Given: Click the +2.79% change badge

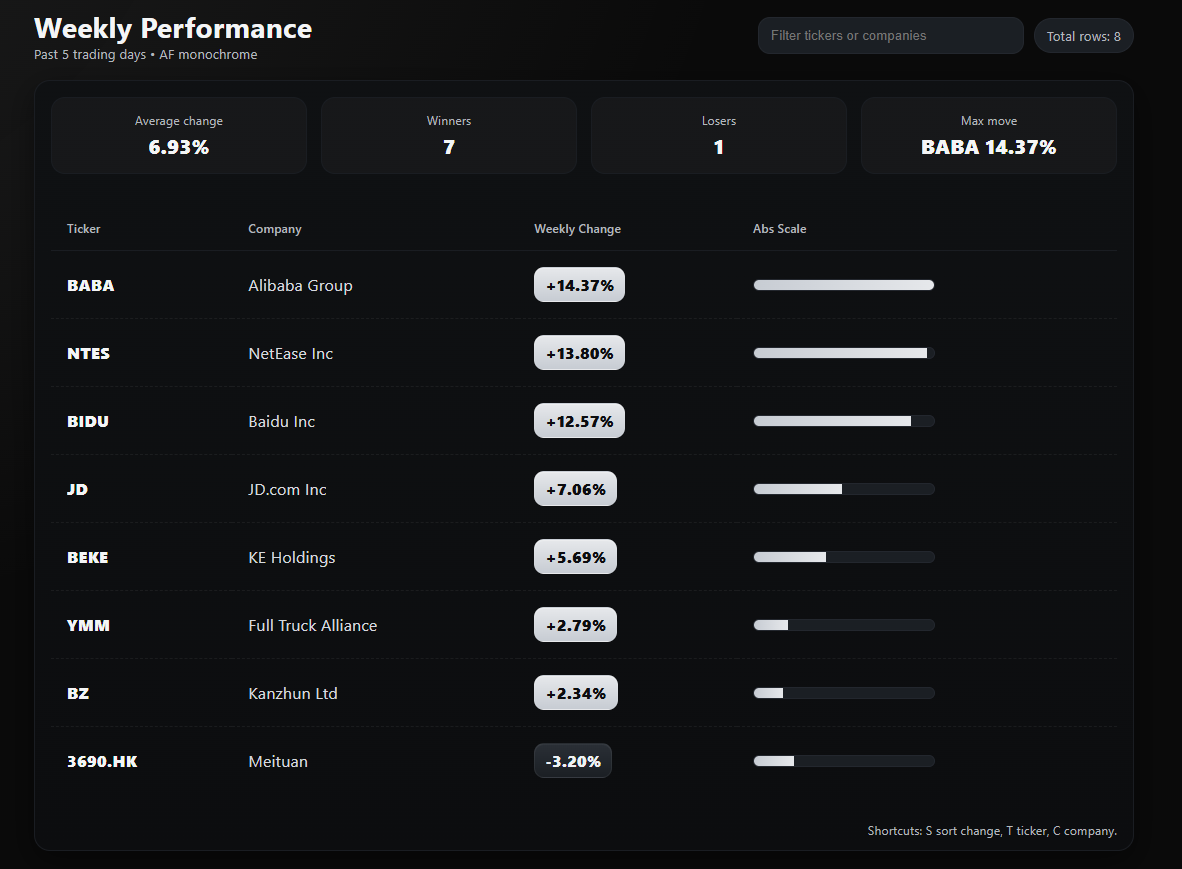Looking at the screenshot, I should [x=575, y=625].
